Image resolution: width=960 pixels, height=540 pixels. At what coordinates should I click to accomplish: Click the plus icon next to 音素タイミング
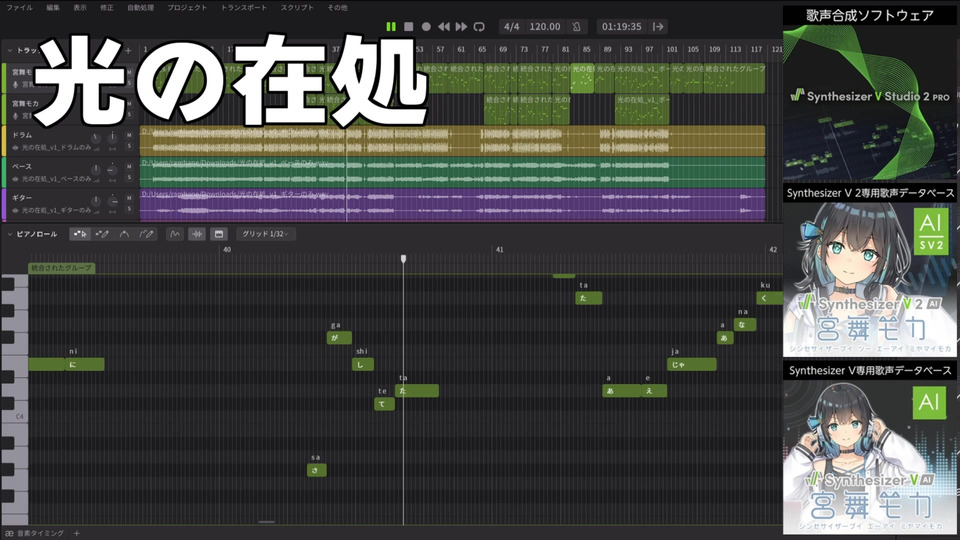[77, 533]
